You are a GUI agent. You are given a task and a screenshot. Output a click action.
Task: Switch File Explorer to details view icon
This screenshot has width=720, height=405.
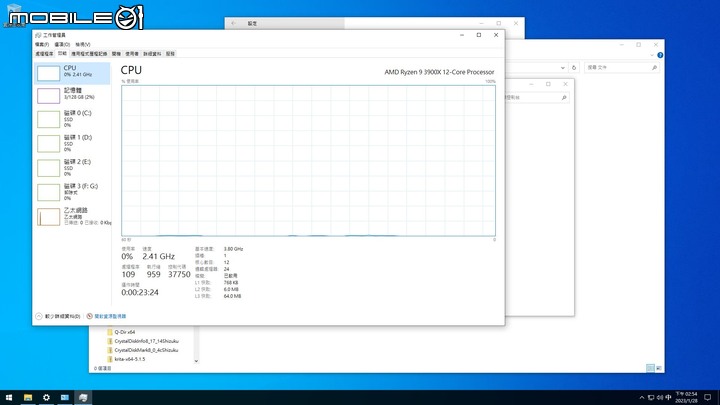(x=650, y=368)
